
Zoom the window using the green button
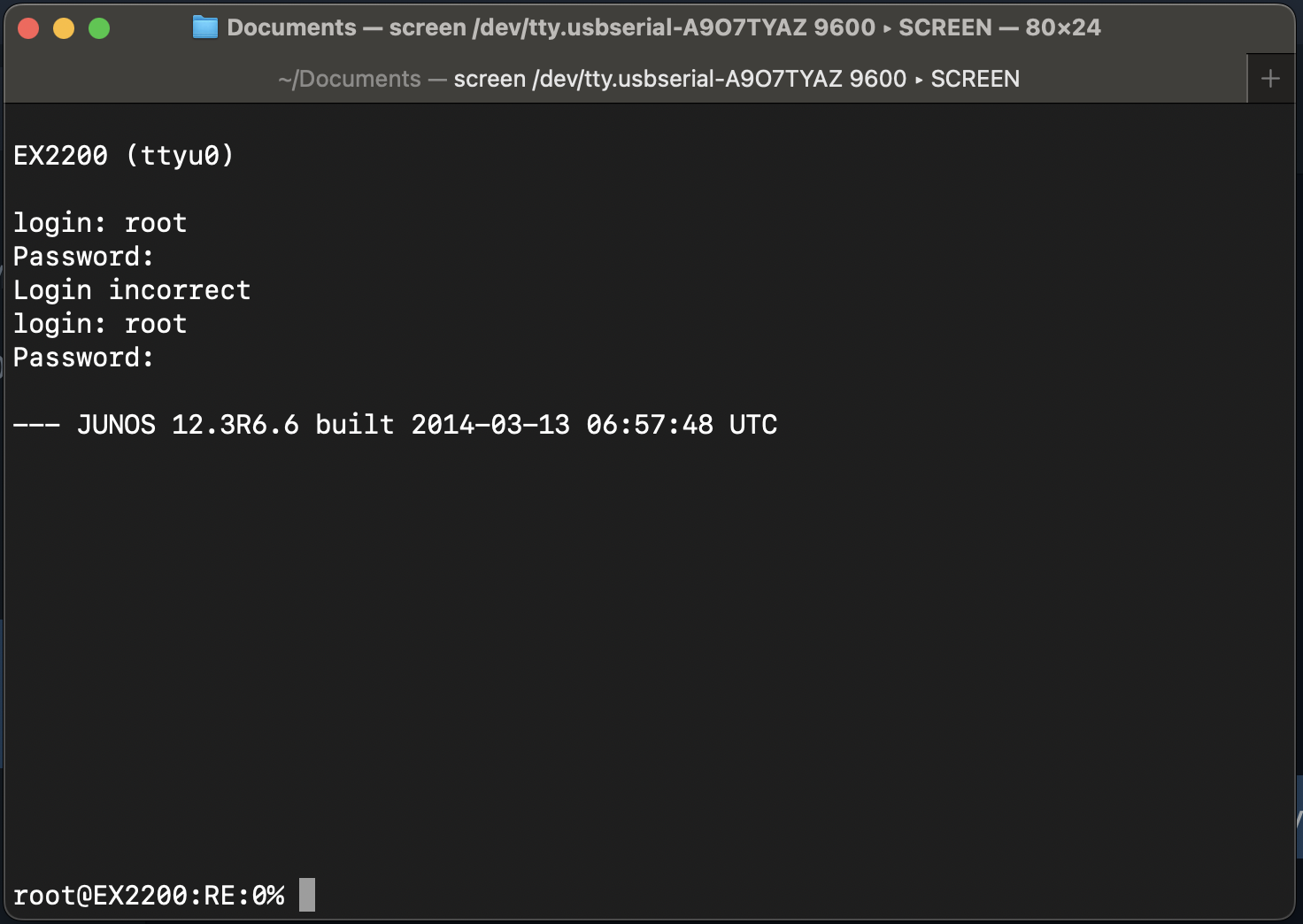[x=99, y=28]
